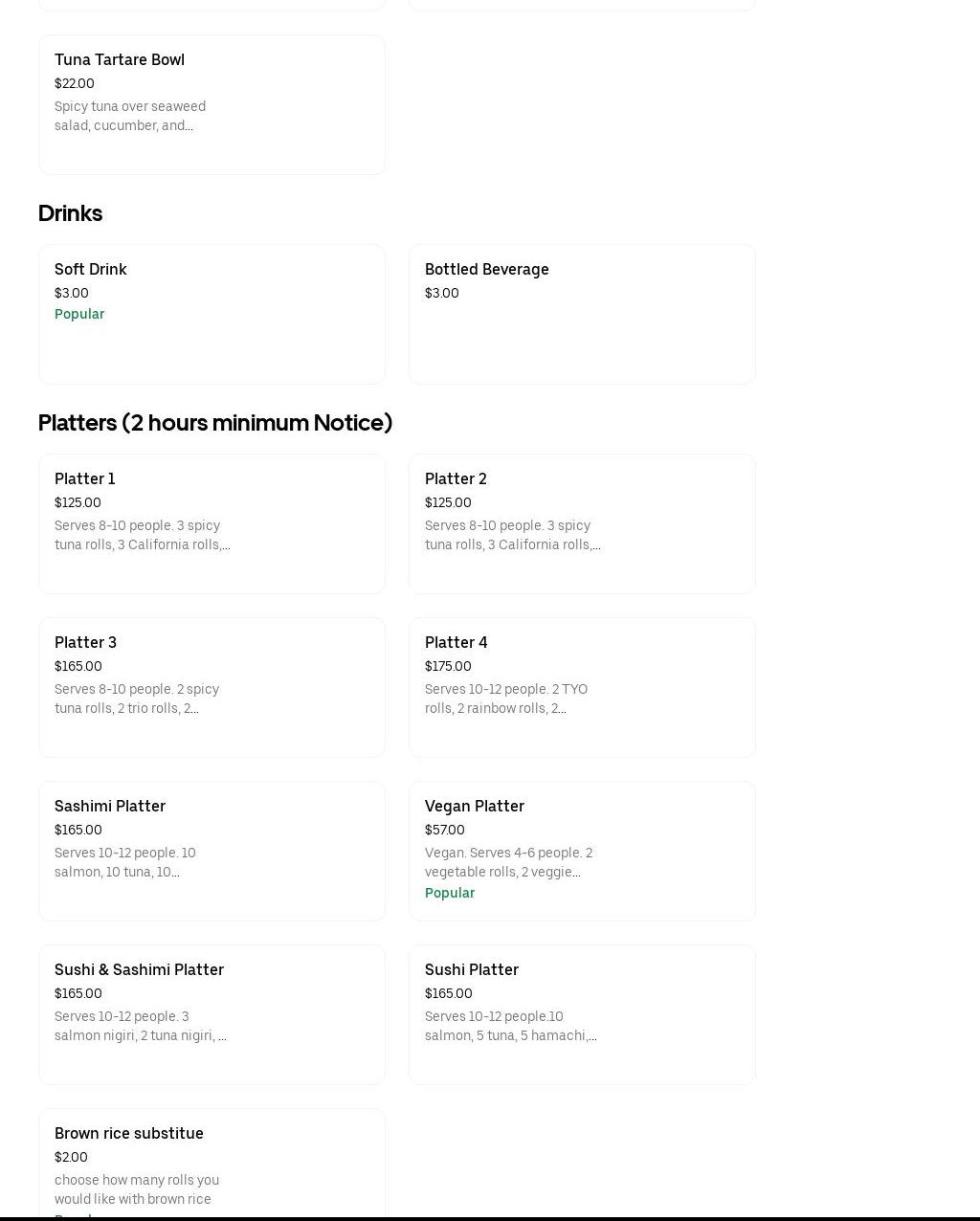Open the Bottled Beverage item card
The width and height of the screenshot is (980, 1221).
point(582,314)
